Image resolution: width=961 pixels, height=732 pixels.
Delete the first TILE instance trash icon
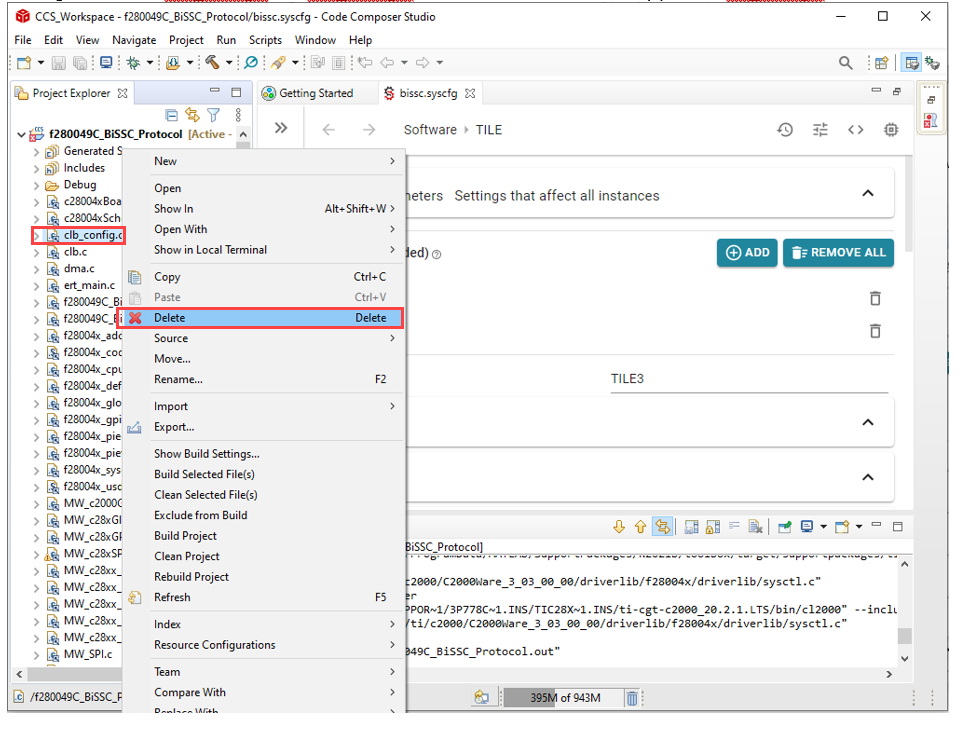[875, 298]
